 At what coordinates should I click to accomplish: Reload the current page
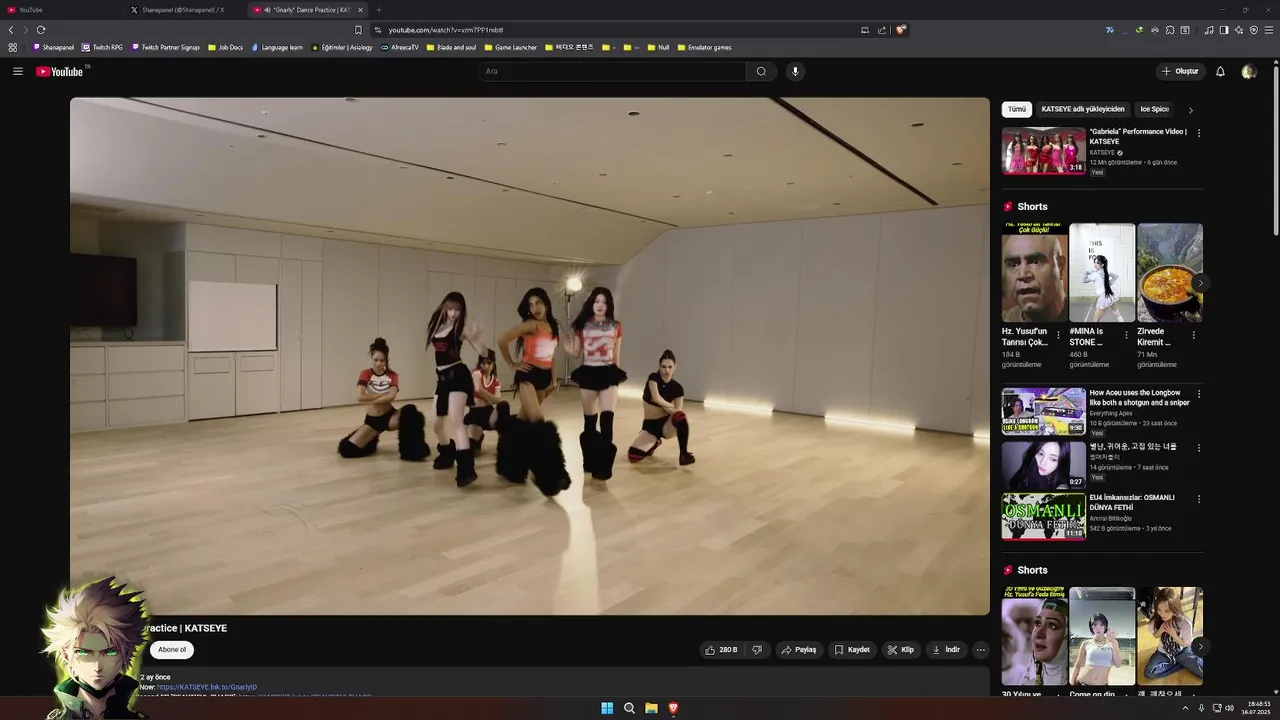click(41, 30)
